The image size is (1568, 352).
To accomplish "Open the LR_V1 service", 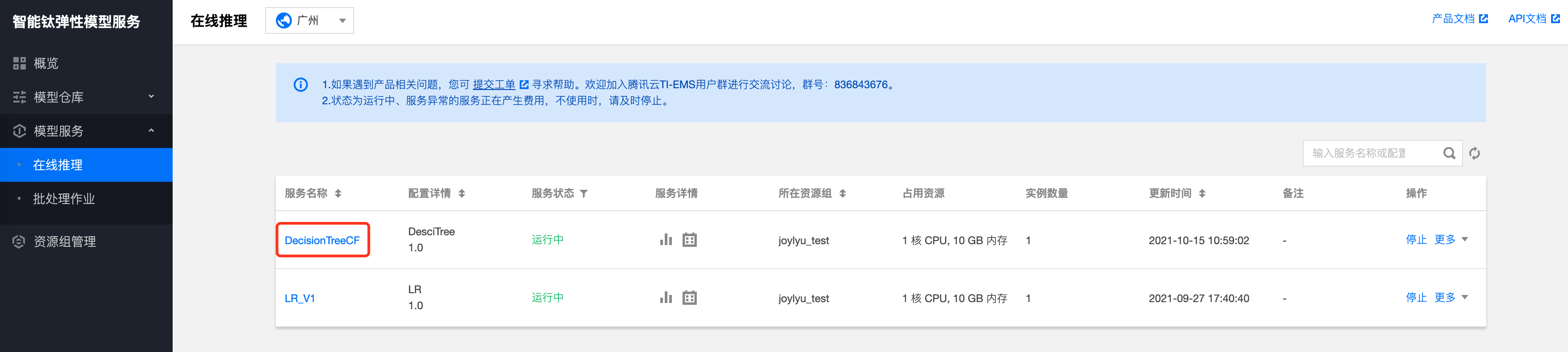I will pos(300,299).
